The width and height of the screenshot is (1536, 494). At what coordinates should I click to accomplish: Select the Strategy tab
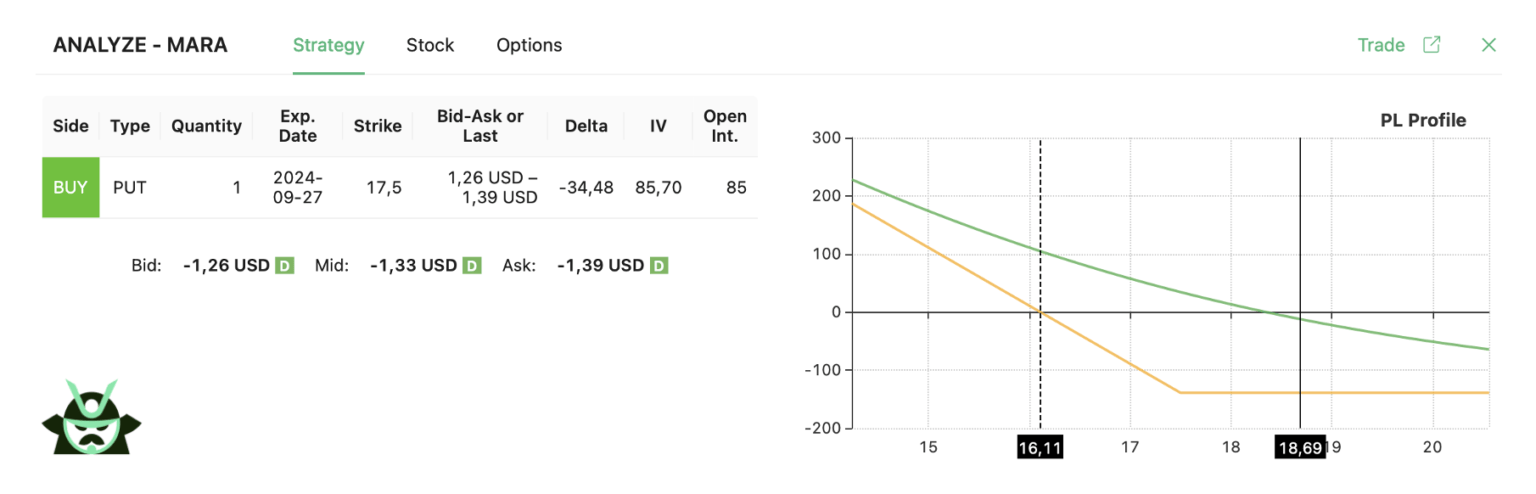[x=328, y=45]
